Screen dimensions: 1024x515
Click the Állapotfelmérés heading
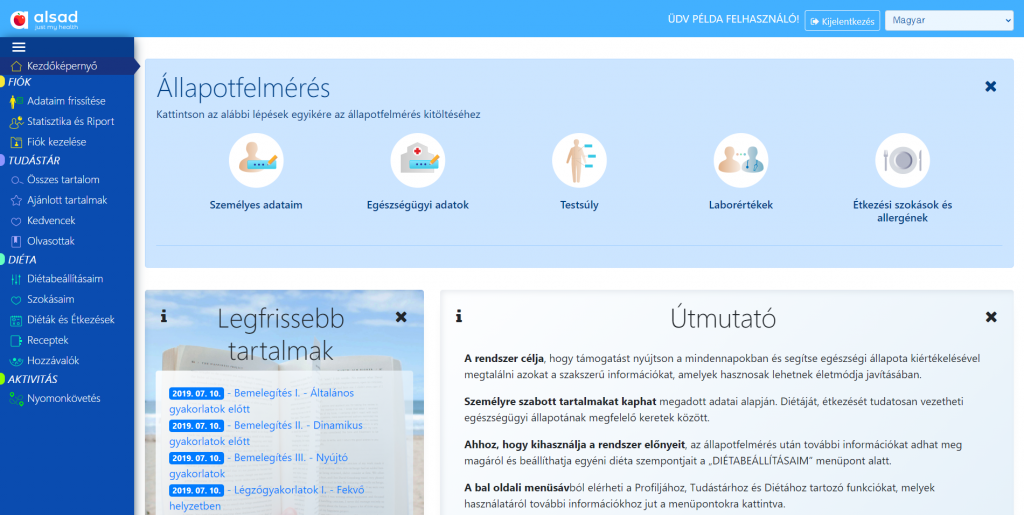(244, 88)
